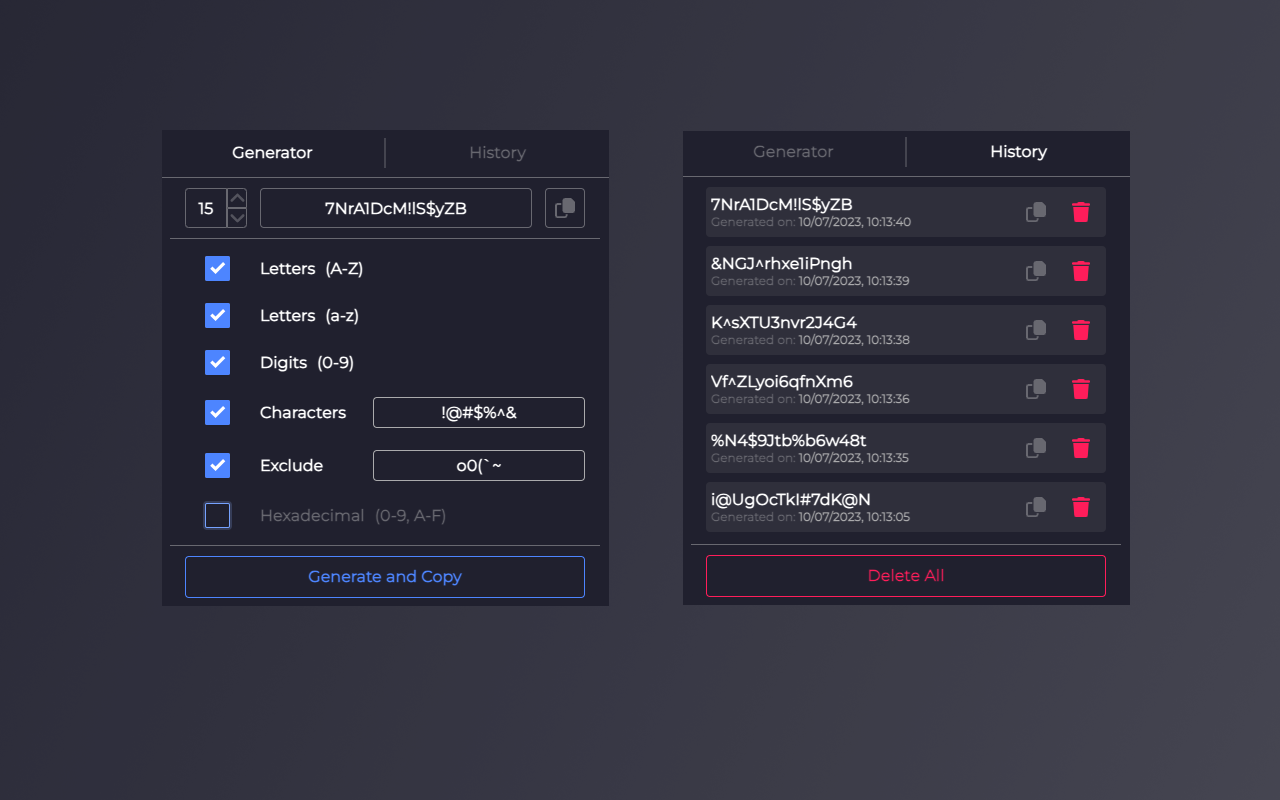Copy history entry 7NrA1DcM!lS$yZB
The width and height of the screenshot is (1280, 800).
[x=1035, y=212]
